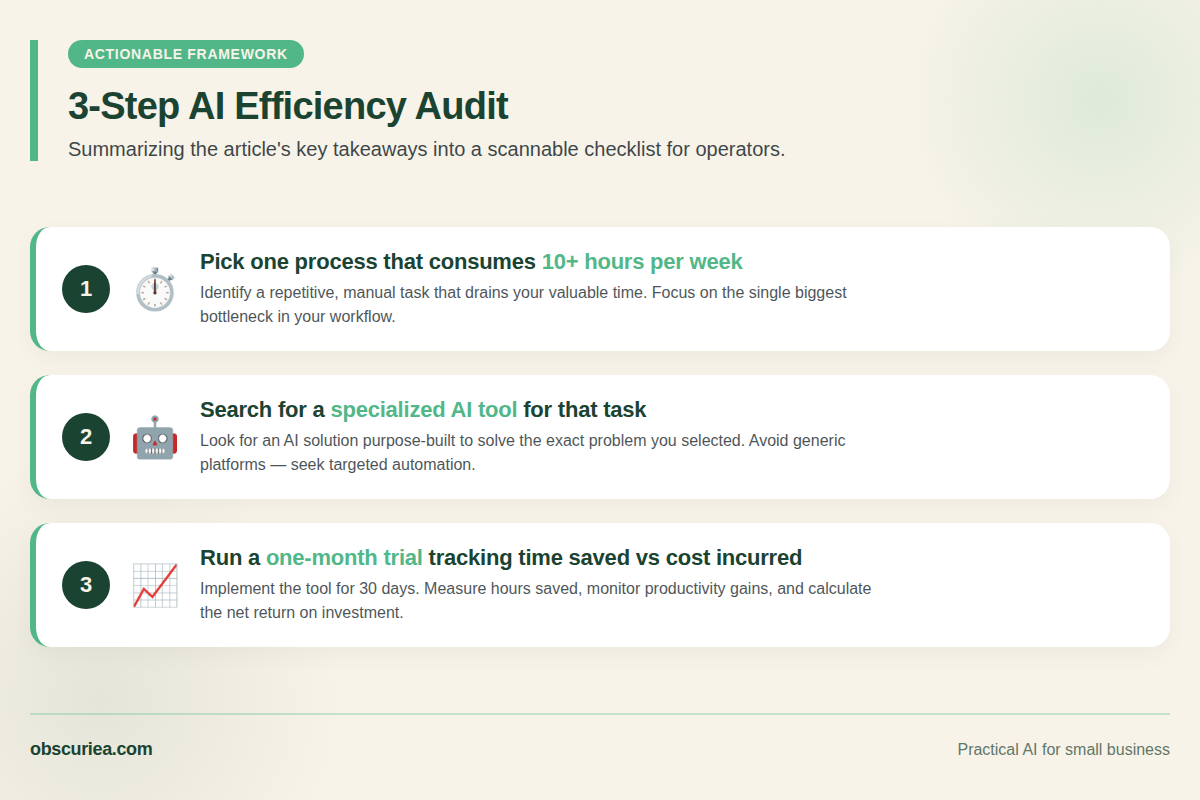Click the stopwatch icon in step 1
Screen dimensions: 1200x800
(155, 289)
